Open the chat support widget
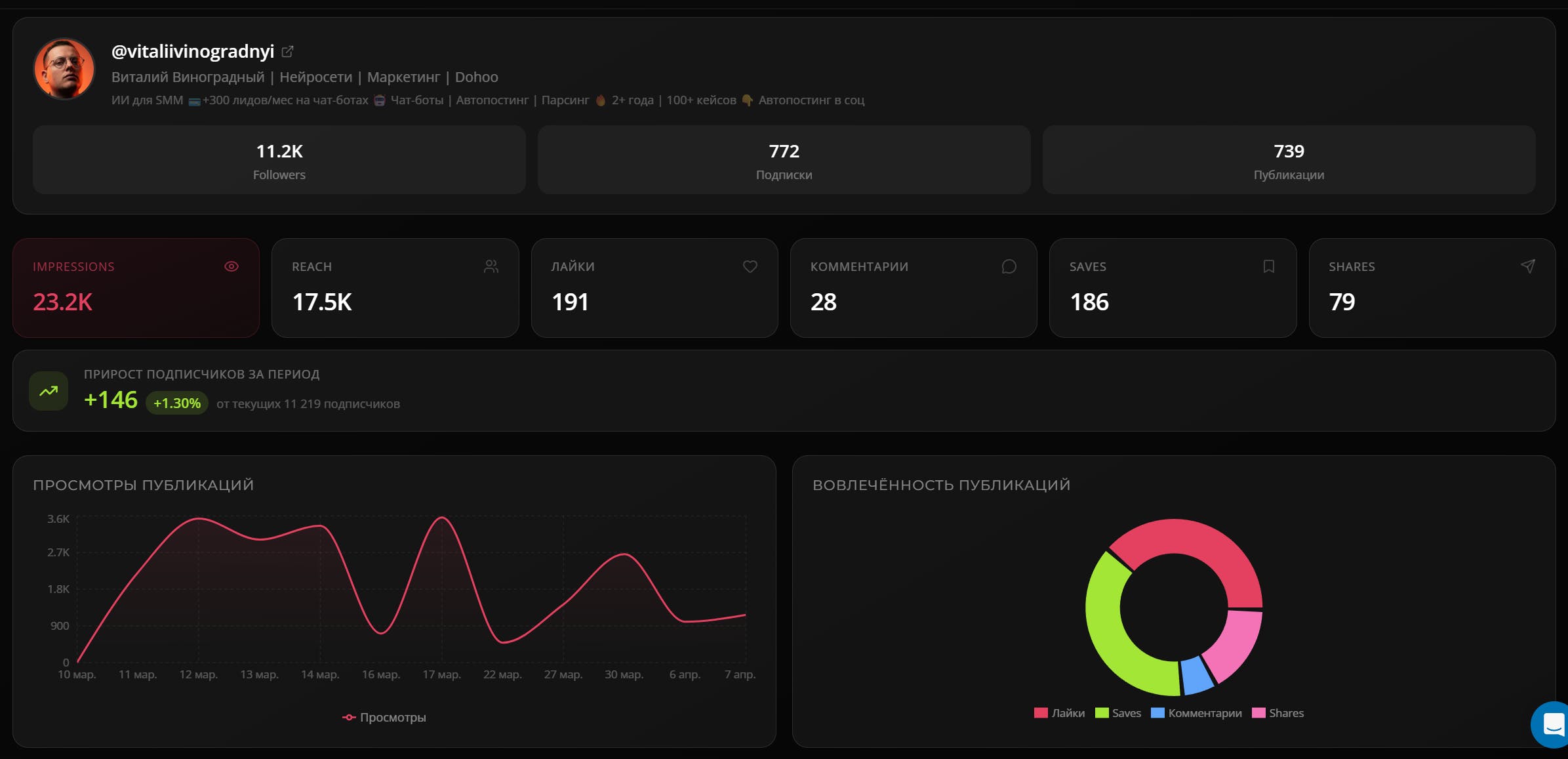1568x759 pixels. pyautogui.click(x=1554, y=725)
